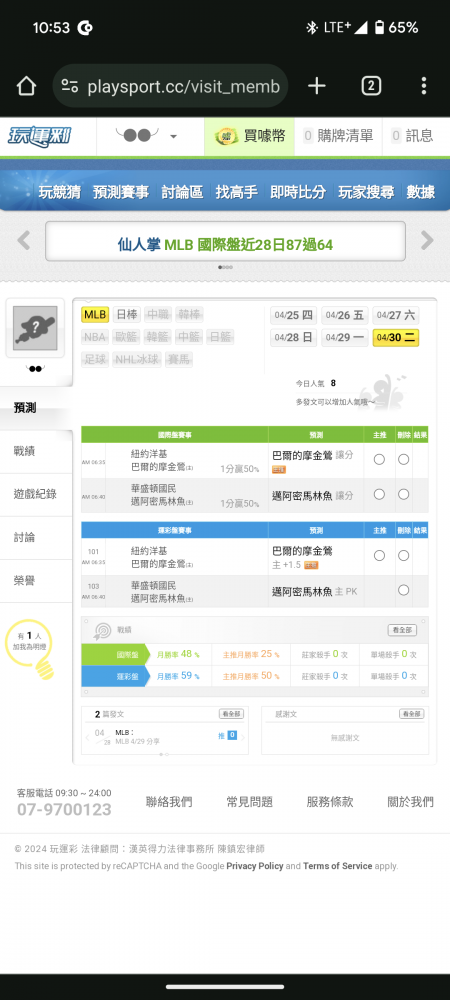Screen dimensions: 450x1000
Task: Click the member avatar thumbnail
Action: [x=35, y=328]
